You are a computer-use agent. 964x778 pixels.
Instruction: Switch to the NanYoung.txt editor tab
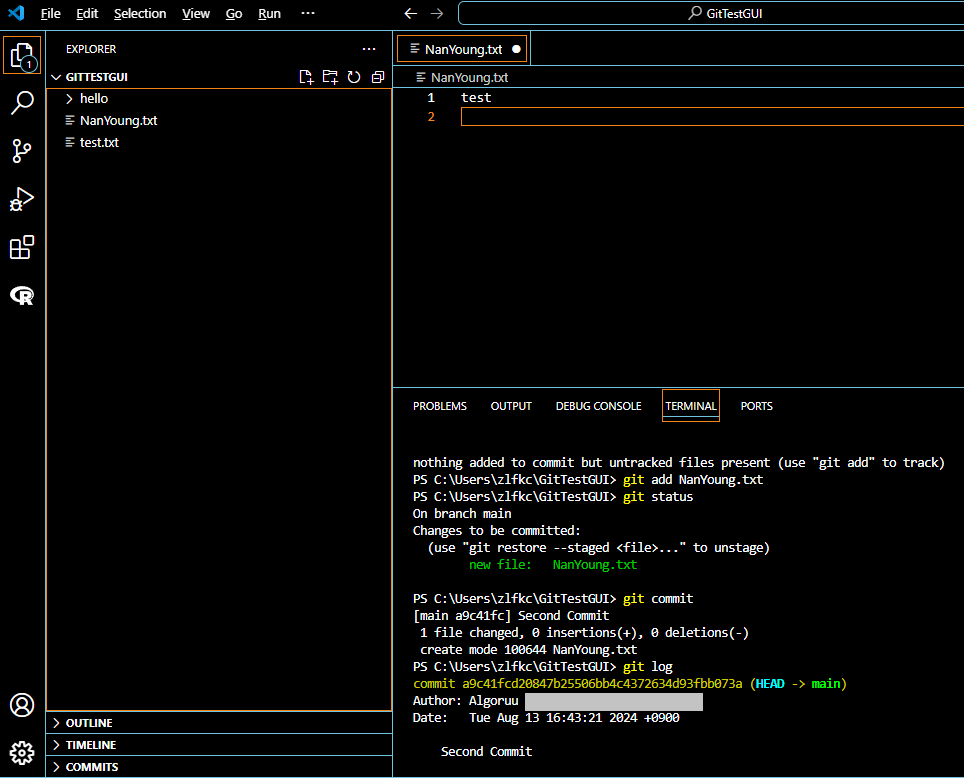coord(463,49)
